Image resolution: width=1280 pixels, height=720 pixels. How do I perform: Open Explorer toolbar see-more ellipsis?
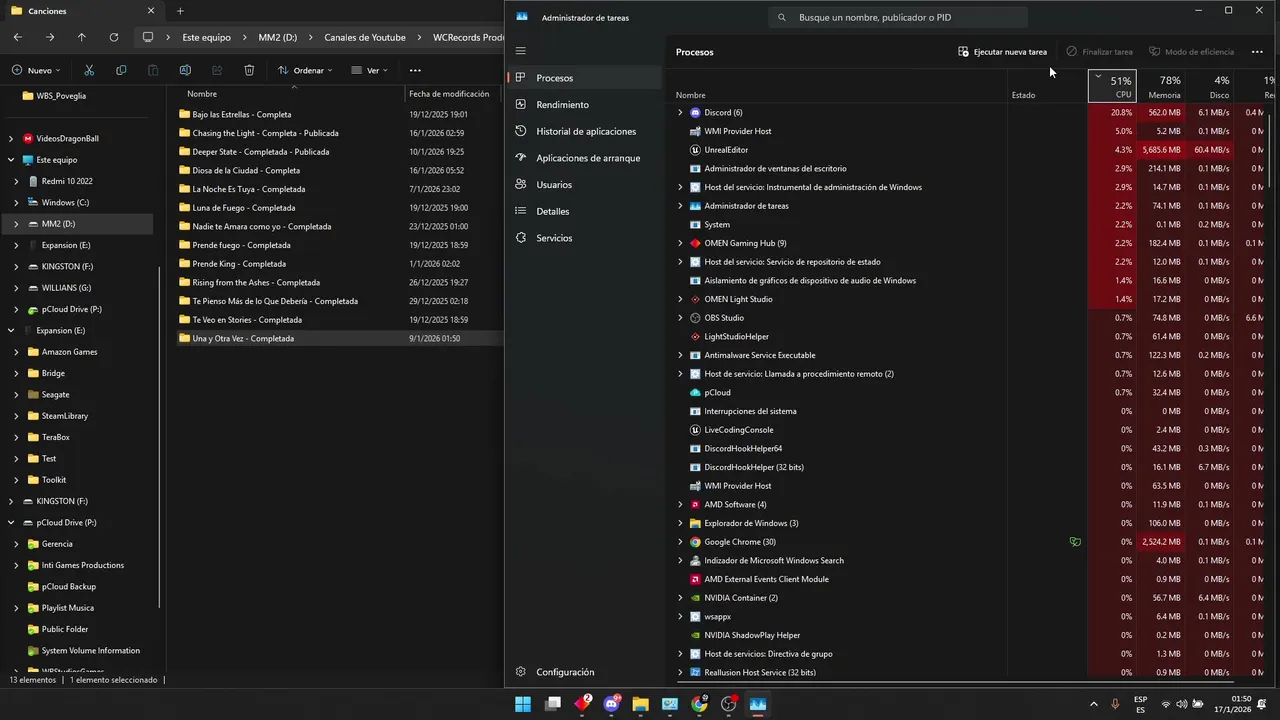[415, 70]
